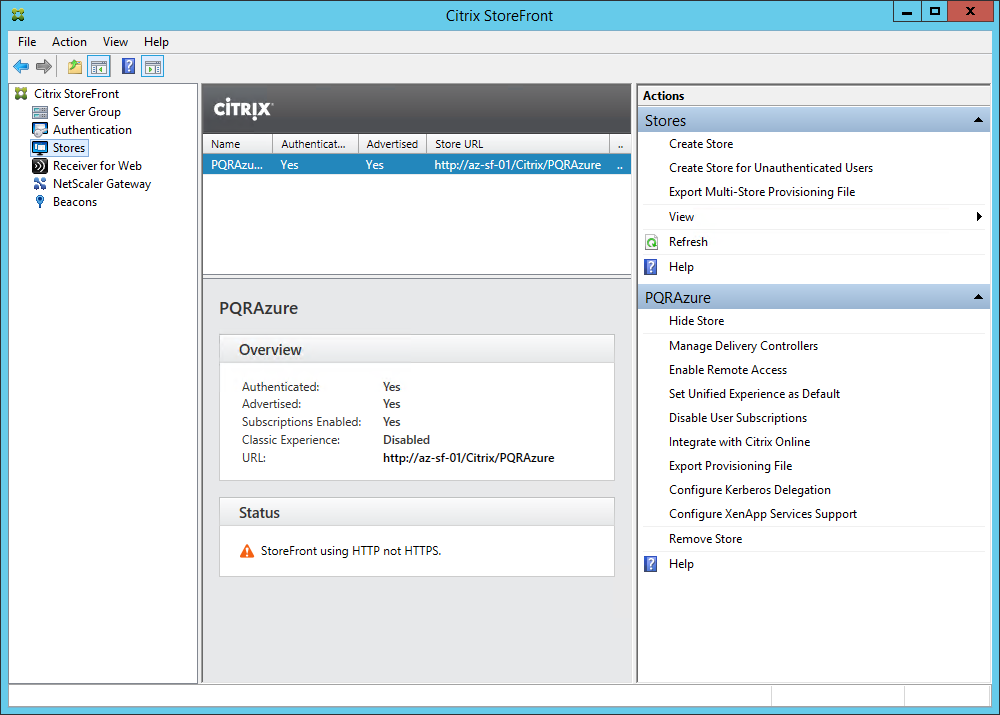Viewport: 1000px width, 715px height.
Task: Click Create Store action
Action: (701, 144)
